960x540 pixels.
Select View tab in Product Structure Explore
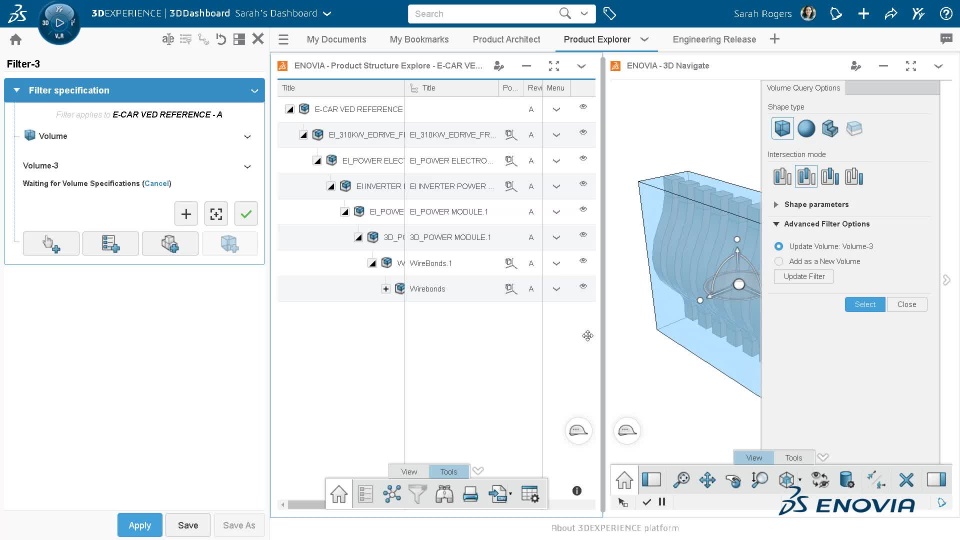tap(409, 471)
